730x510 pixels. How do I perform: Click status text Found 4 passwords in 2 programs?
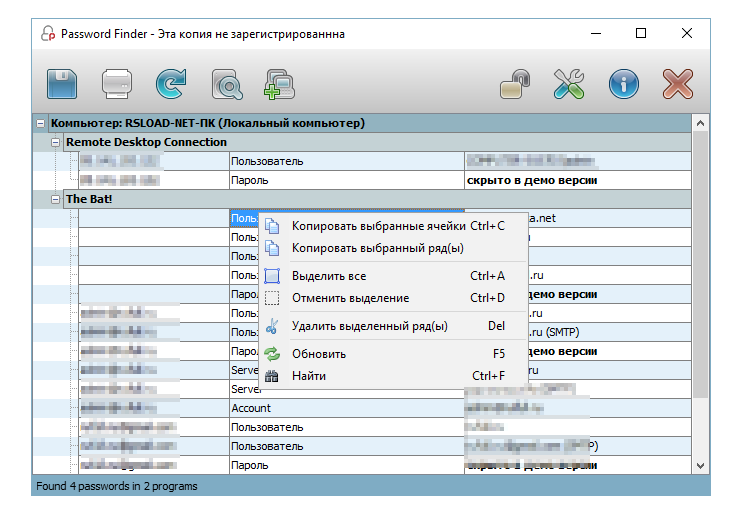[117, 486]
